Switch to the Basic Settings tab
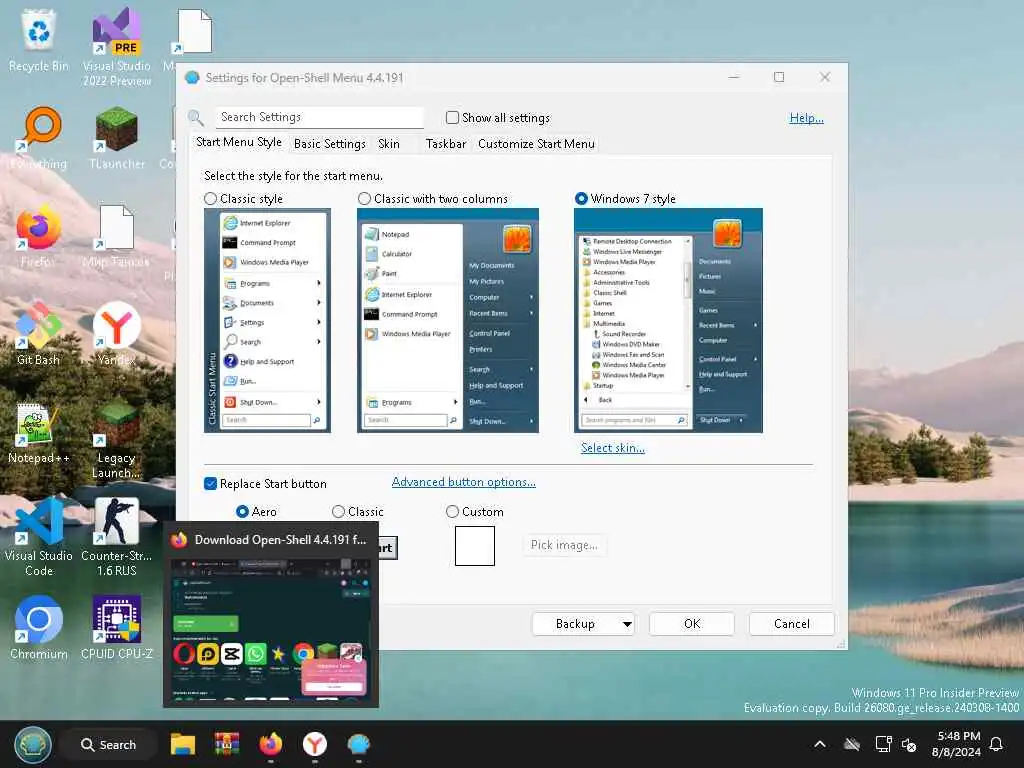The image size is (1024, 768). pyautogui.click(x=330, y=144)
